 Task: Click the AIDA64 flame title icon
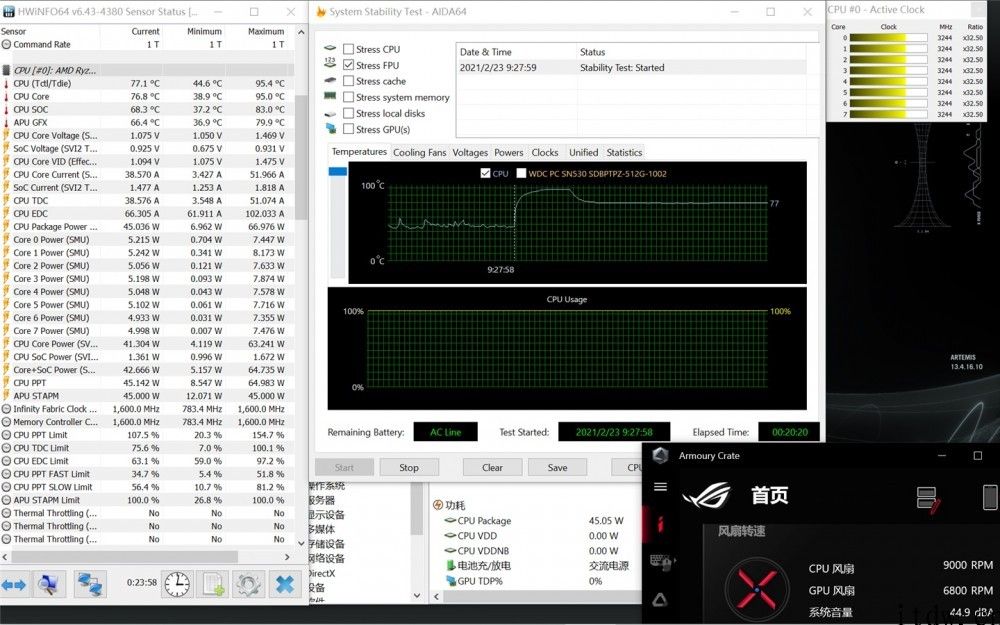tap(321, 11)
